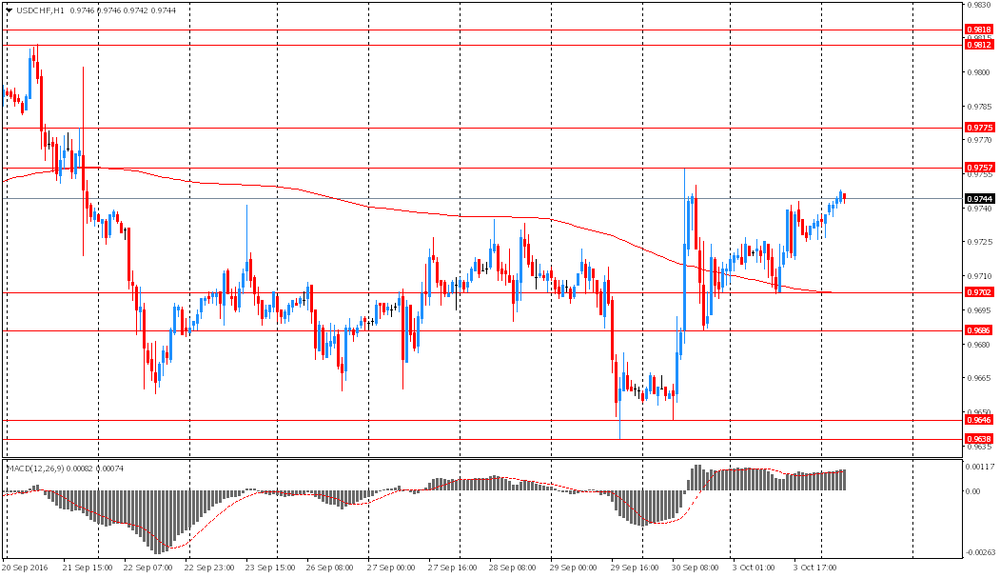Click the current price 0.9744 label
The height and width of the screenshot is (578, 1000).
979,199
